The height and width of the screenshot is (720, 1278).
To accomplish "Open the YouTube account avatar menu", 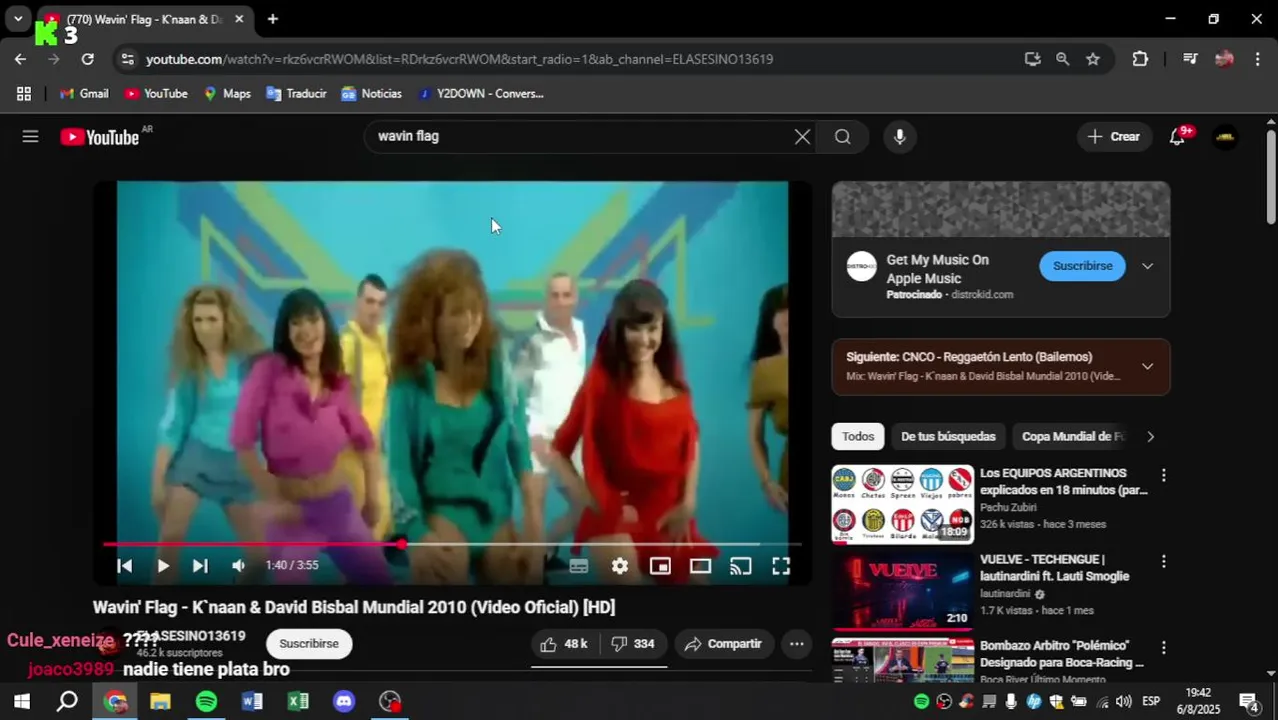I will (1225, 137).
